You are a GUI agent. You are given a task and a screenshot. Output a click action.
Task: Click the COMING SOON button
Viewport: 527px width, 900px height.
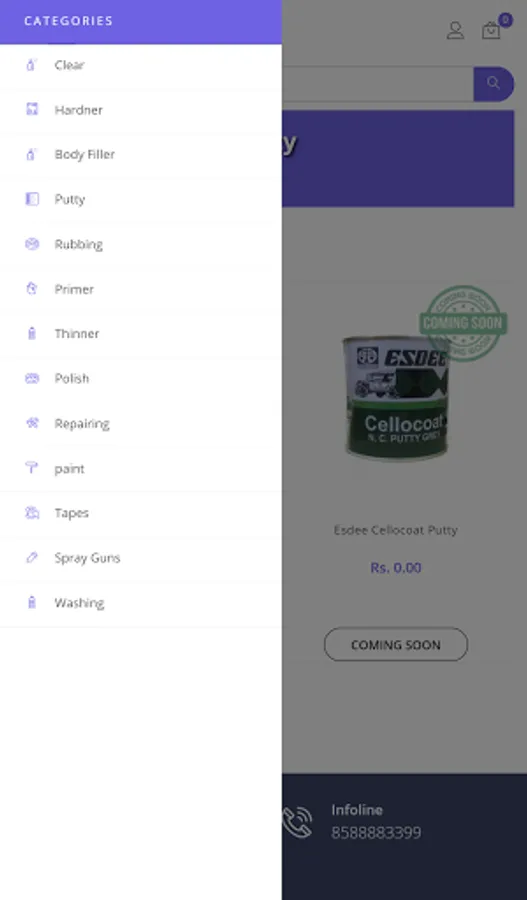[396, 645]
